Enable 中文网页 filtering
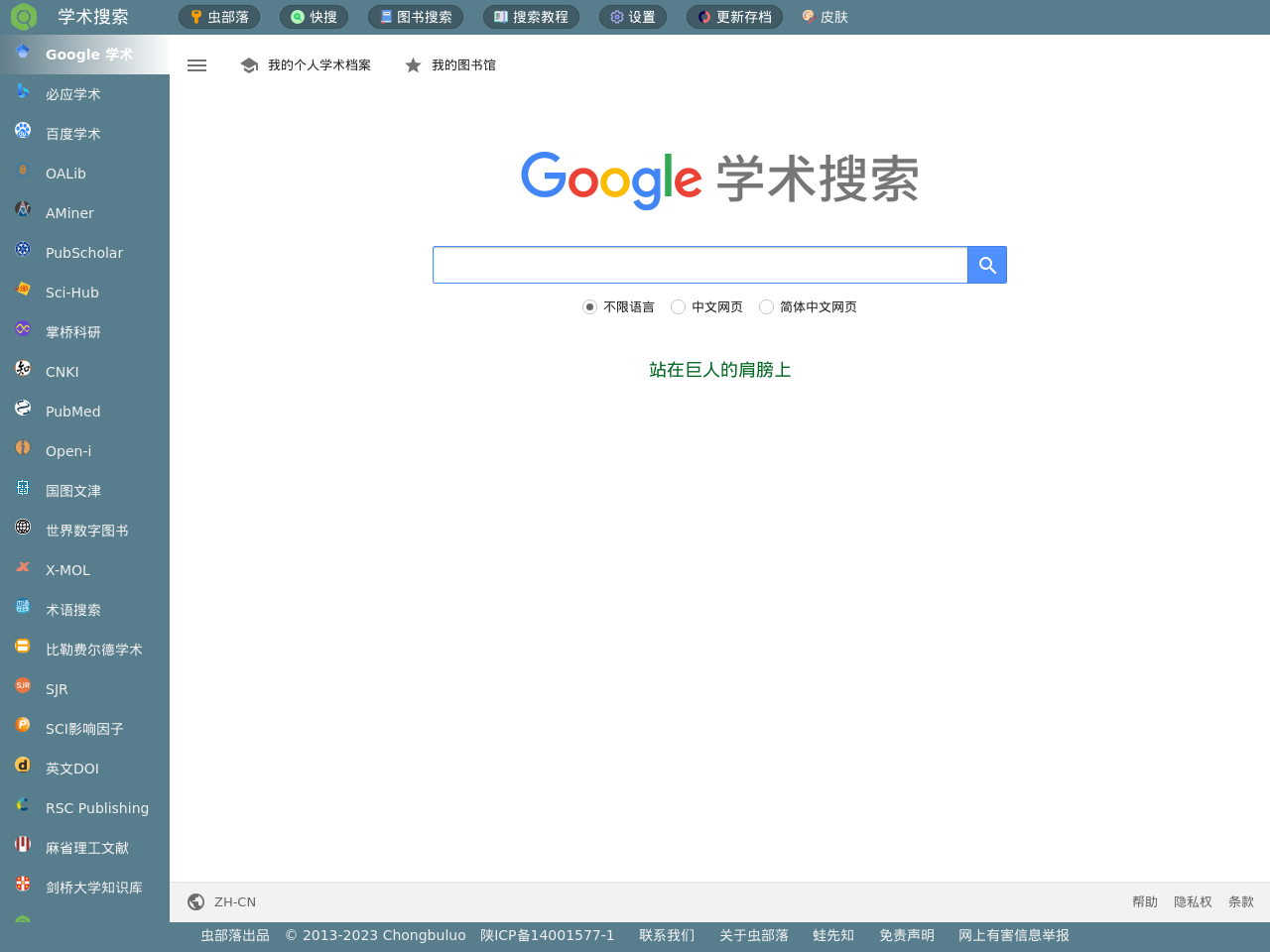Viewport: 1270px width, 952px height. tap(677, 306)
